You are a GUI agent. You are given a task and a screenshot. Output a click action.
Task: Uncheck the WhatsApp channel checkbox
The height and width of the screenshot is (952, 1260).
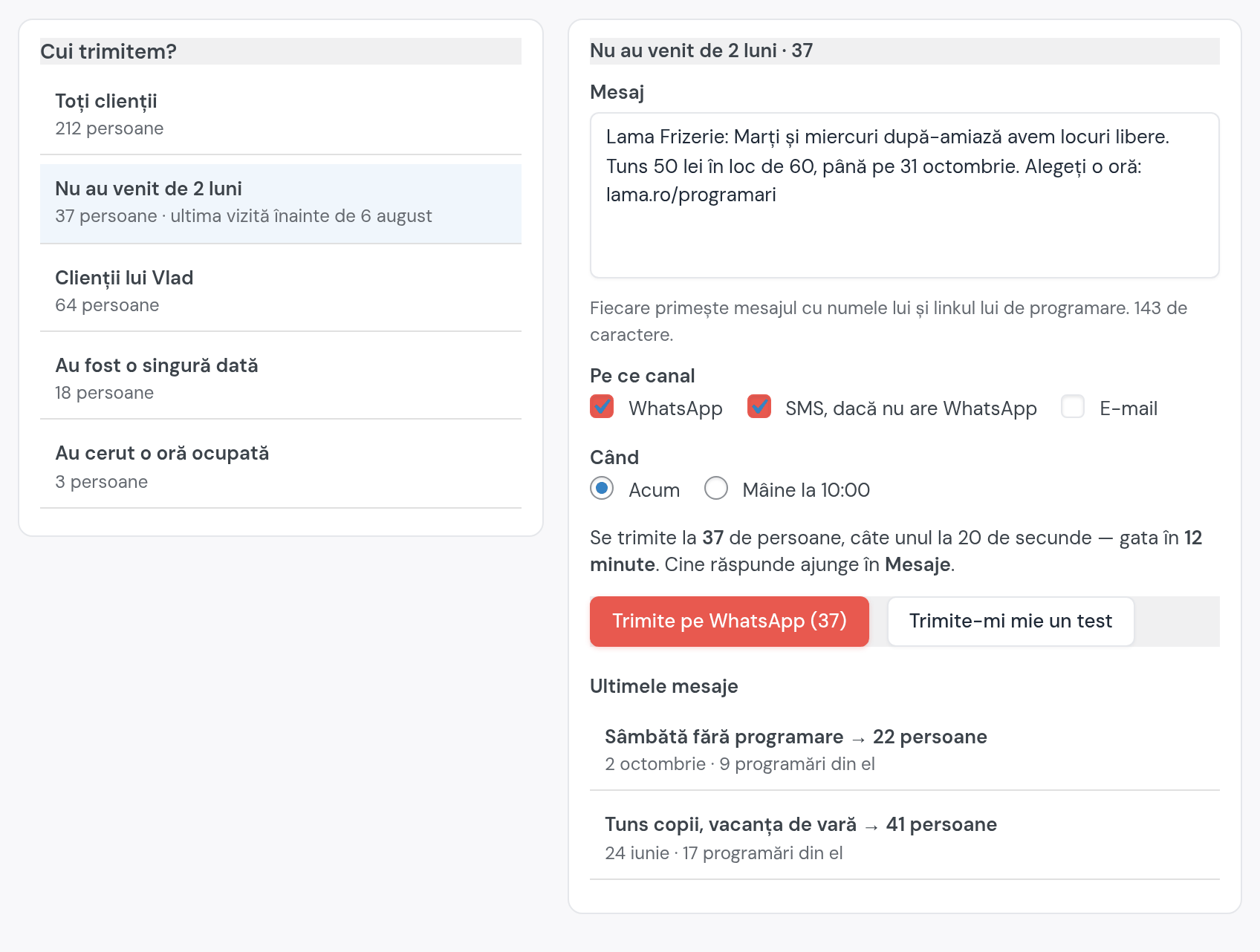tap(602, 407)
